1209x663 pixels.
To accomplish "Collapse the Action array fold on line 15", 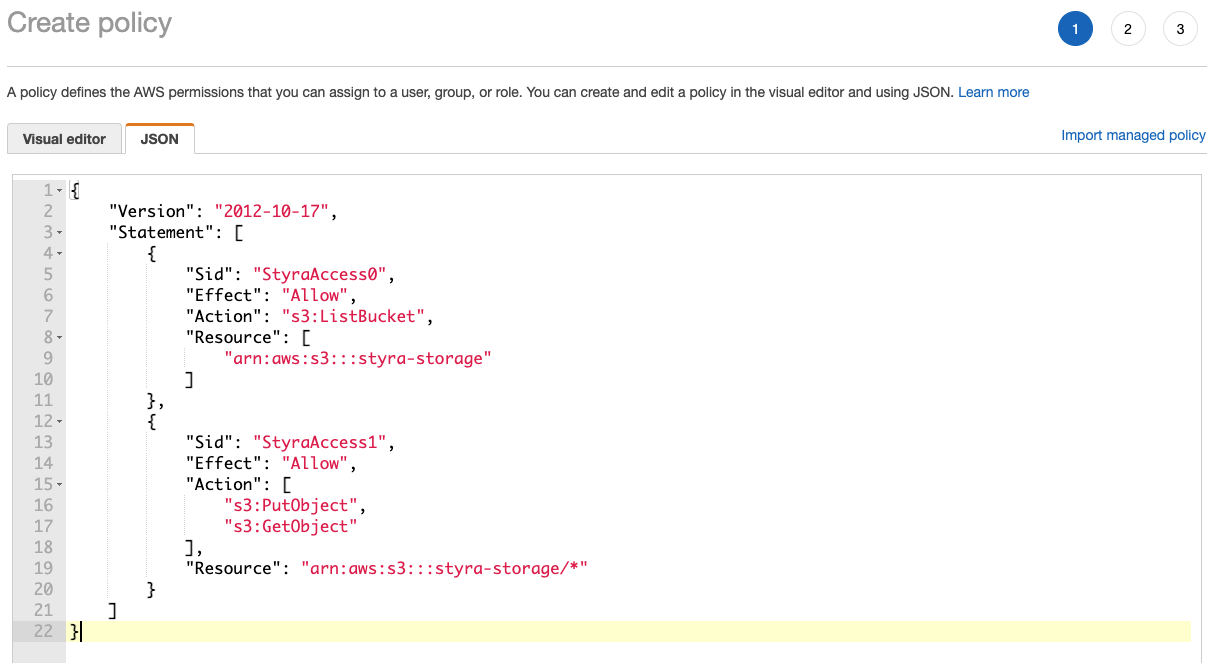I will pyautogui.click(x=60, y=484).
